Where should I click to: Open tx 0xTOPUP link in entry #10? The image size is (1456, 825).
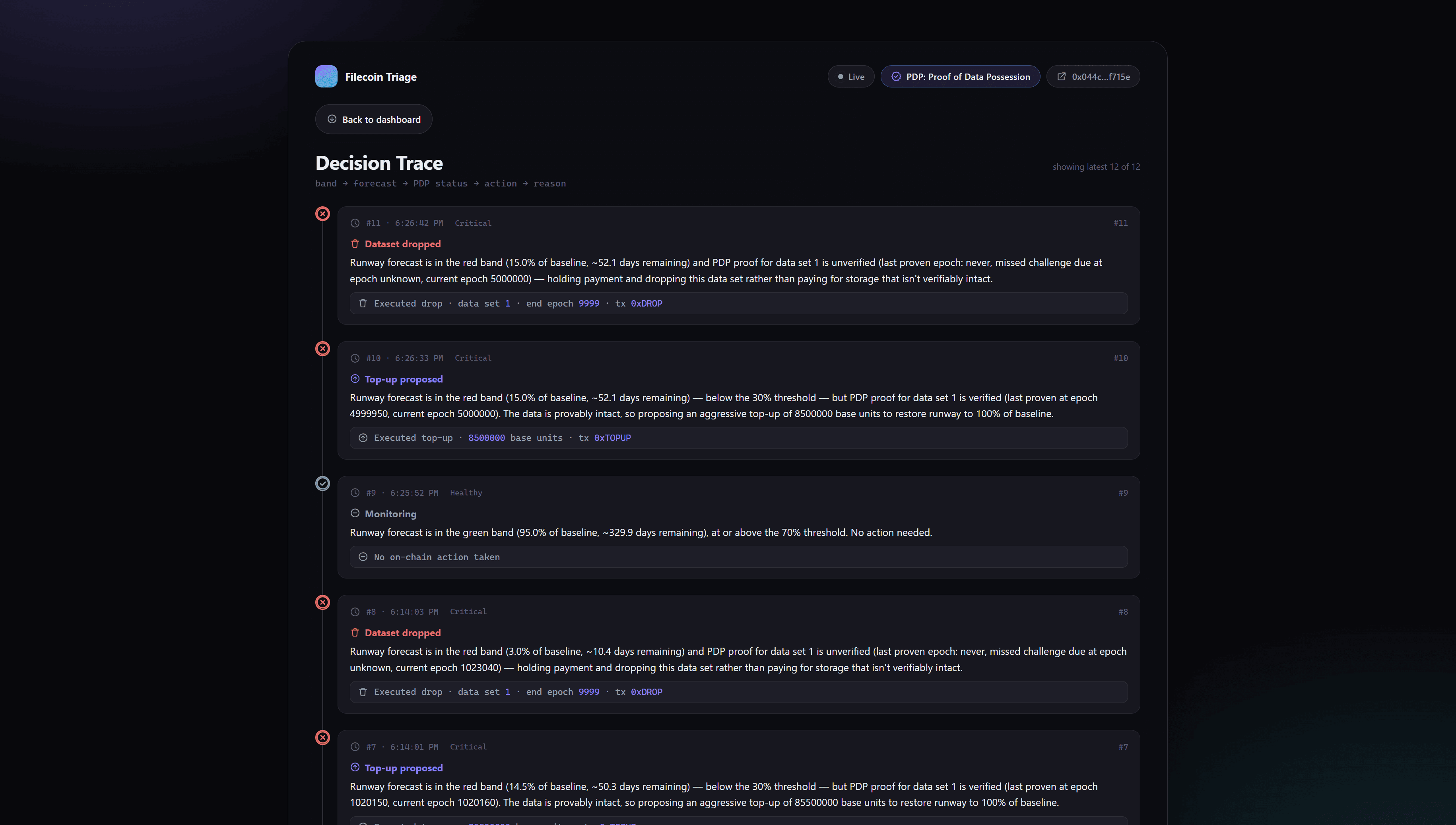(612, 438)
